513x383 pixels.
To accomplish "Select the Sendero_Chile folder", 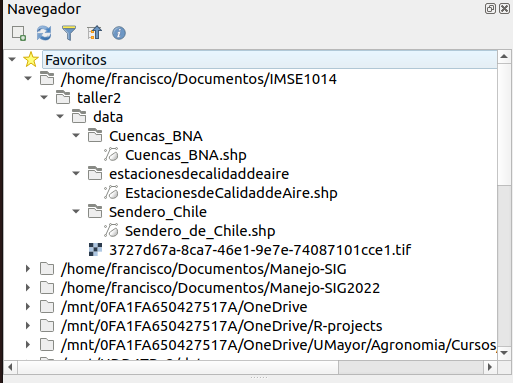I will coord(158,212).
